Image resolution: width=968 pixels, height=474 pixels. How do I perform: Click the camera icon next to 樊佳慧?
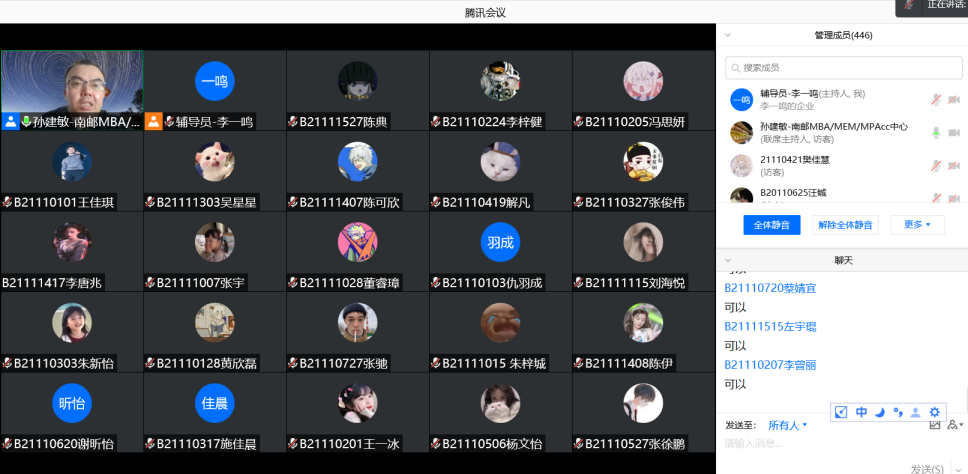click(x=954, y=165)
